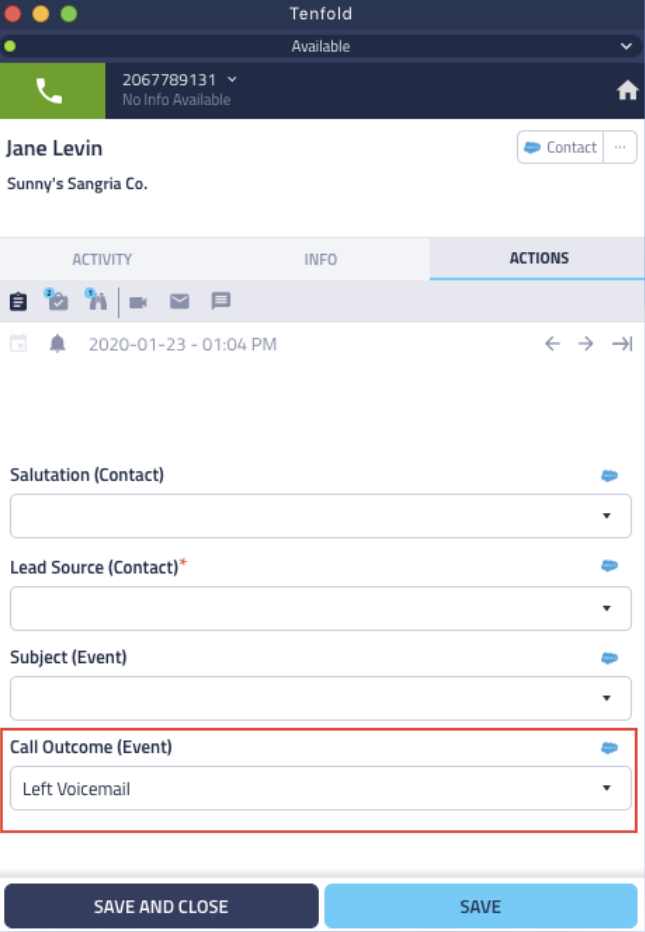Click the video camera icon
This screenshot has height=932, width=645.
point(138,302)
